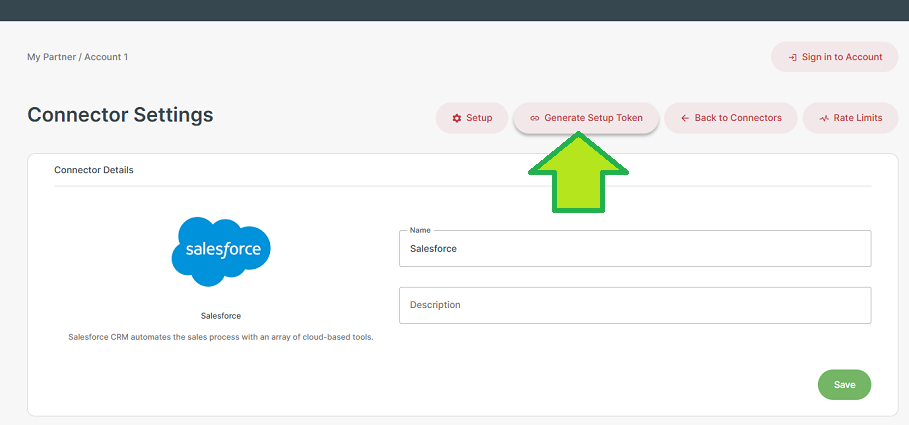Click the My Partner / Account 1 breadcrumb

click(x=78, y=57)
